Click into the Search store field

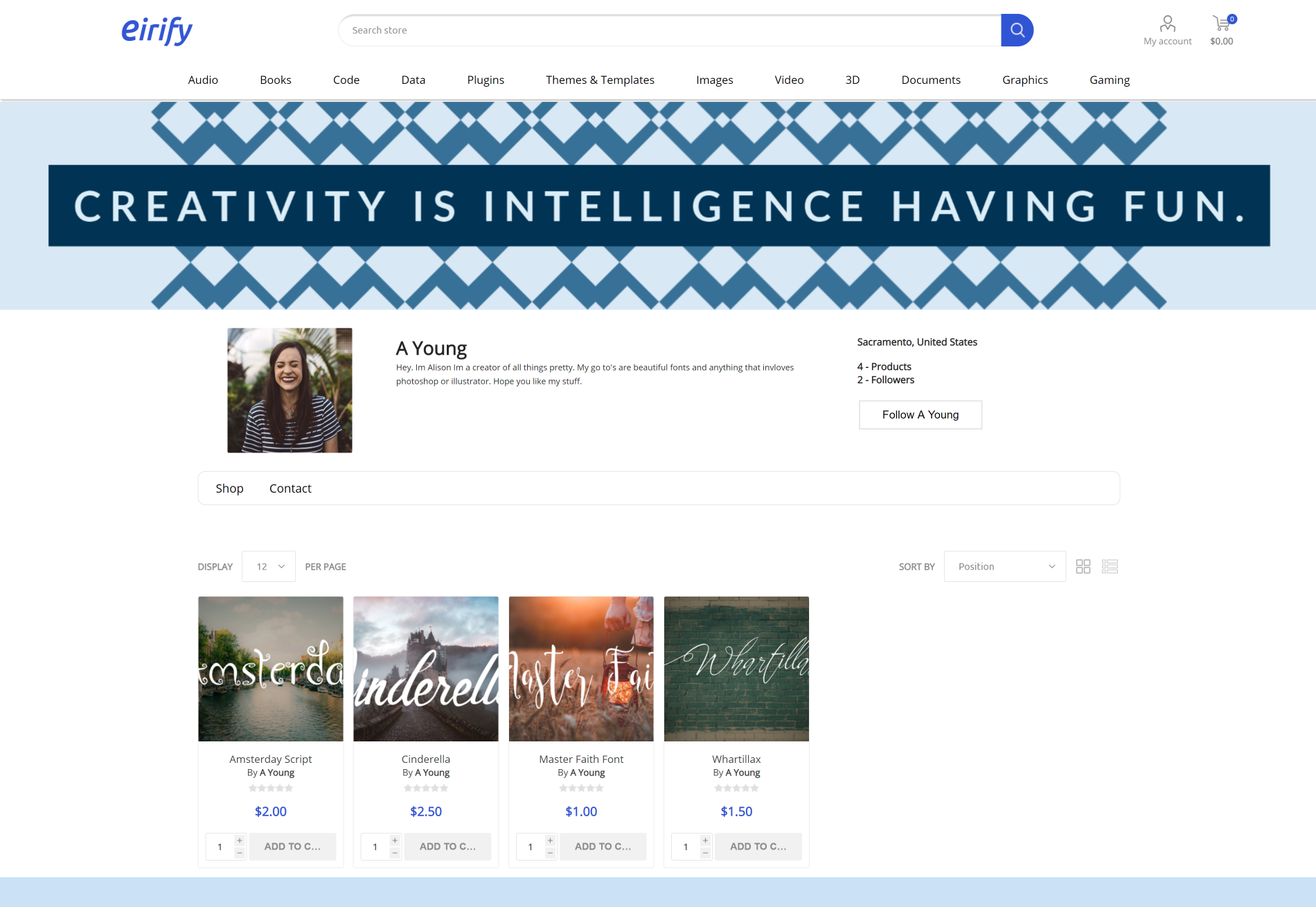pyautogui.click(x=670, y=30)
